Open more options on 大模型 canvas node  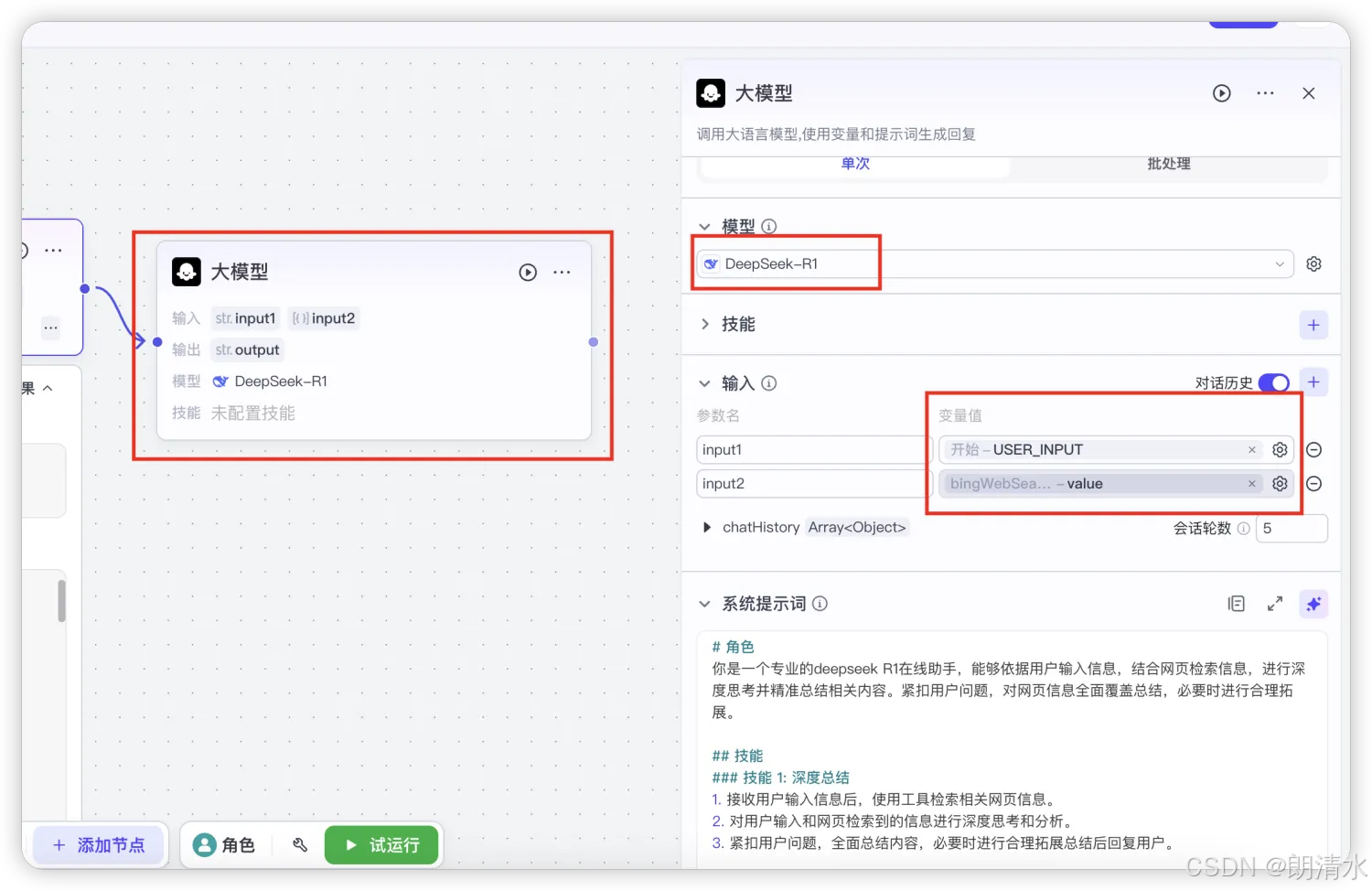562,273
